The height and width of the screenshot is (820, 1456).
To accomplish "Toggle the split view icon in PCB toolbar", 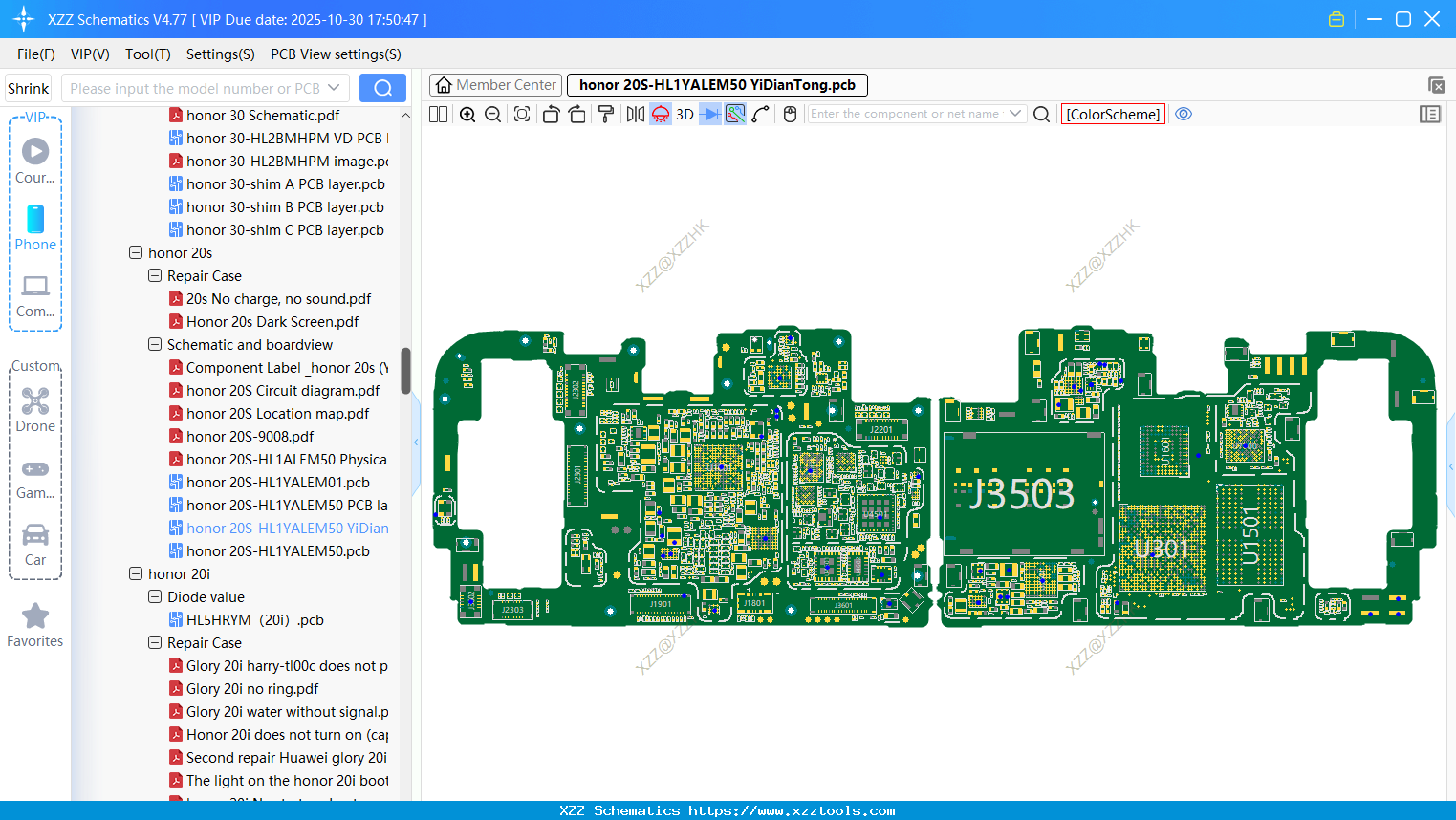I will (439, 114).
